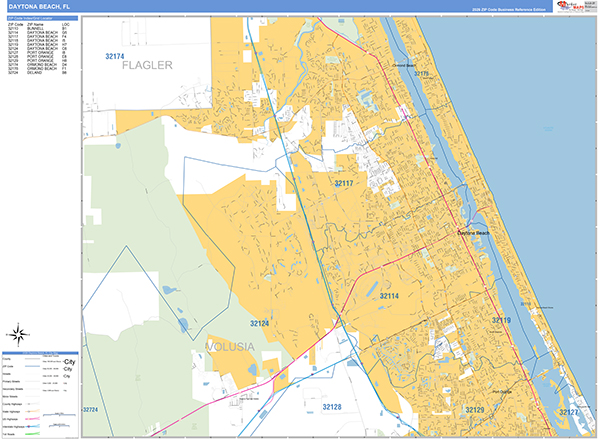Select the 32176 ZIP code label

point(421,73)
